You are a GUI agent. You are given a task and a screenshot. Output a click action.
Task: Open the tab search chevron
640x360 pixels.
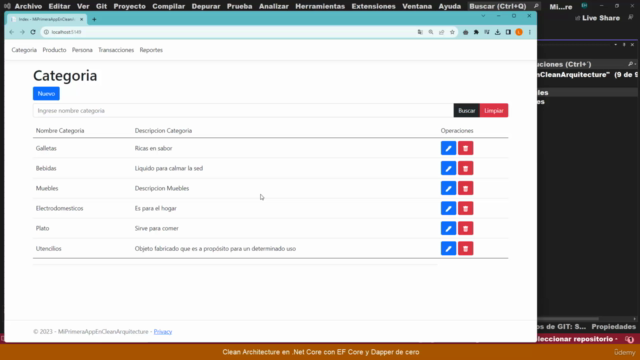click(483, 16)
